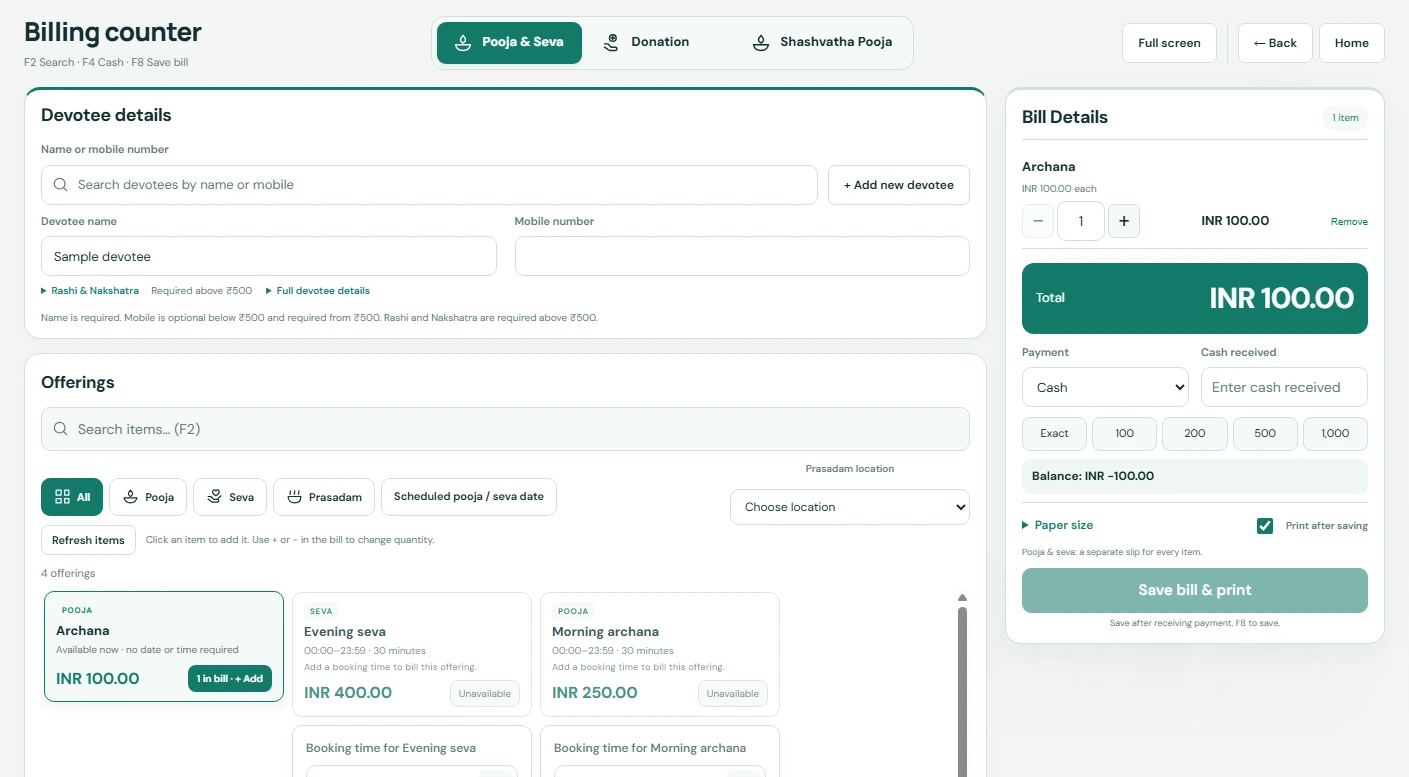The width and height of the screenshot is (1409, 777).
Task: Click the magnifier icon in devotee search
Action: 61,185
